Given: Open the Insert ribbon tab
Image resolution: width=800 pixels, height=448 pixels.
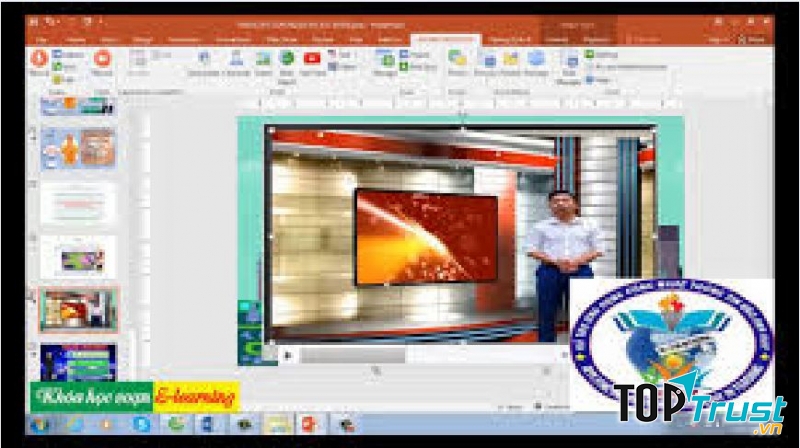Looking at the screenshot, I should pyautogui.click(x=110, y=39).
